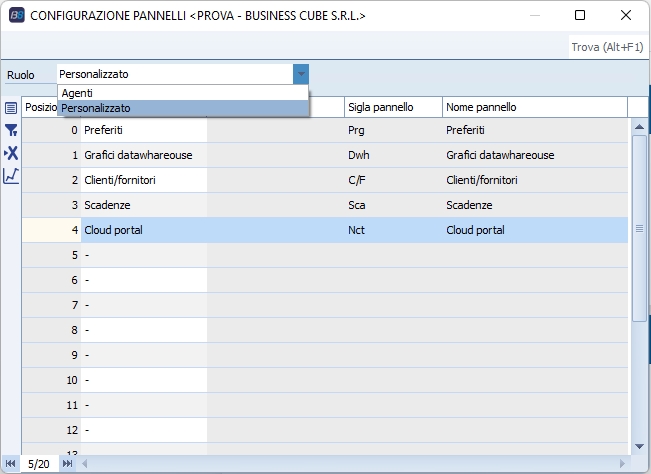Select Agenti from the role list
651x474 pixels.
click(x=183, y=93)
